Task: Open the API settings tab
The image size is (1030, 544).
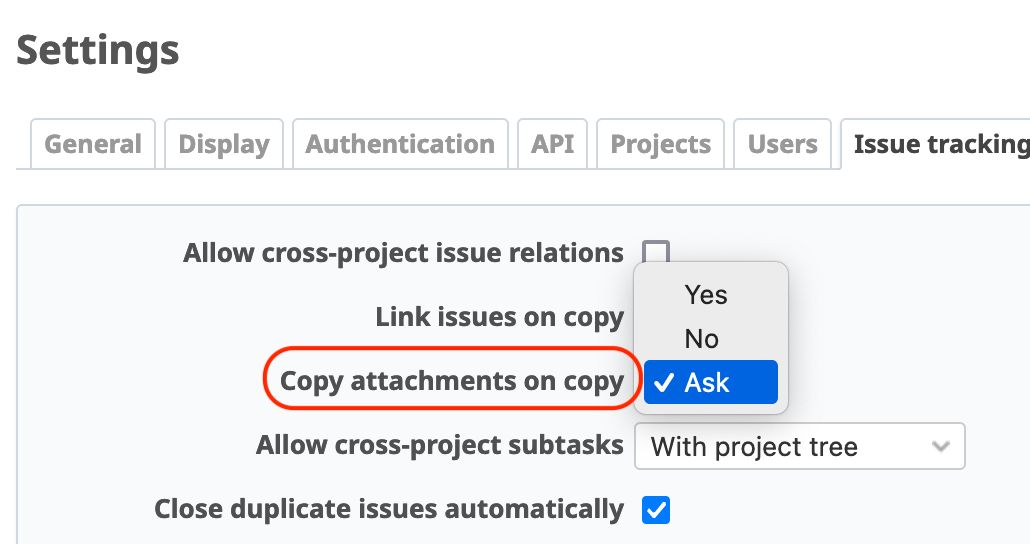Action: [553, 144]
